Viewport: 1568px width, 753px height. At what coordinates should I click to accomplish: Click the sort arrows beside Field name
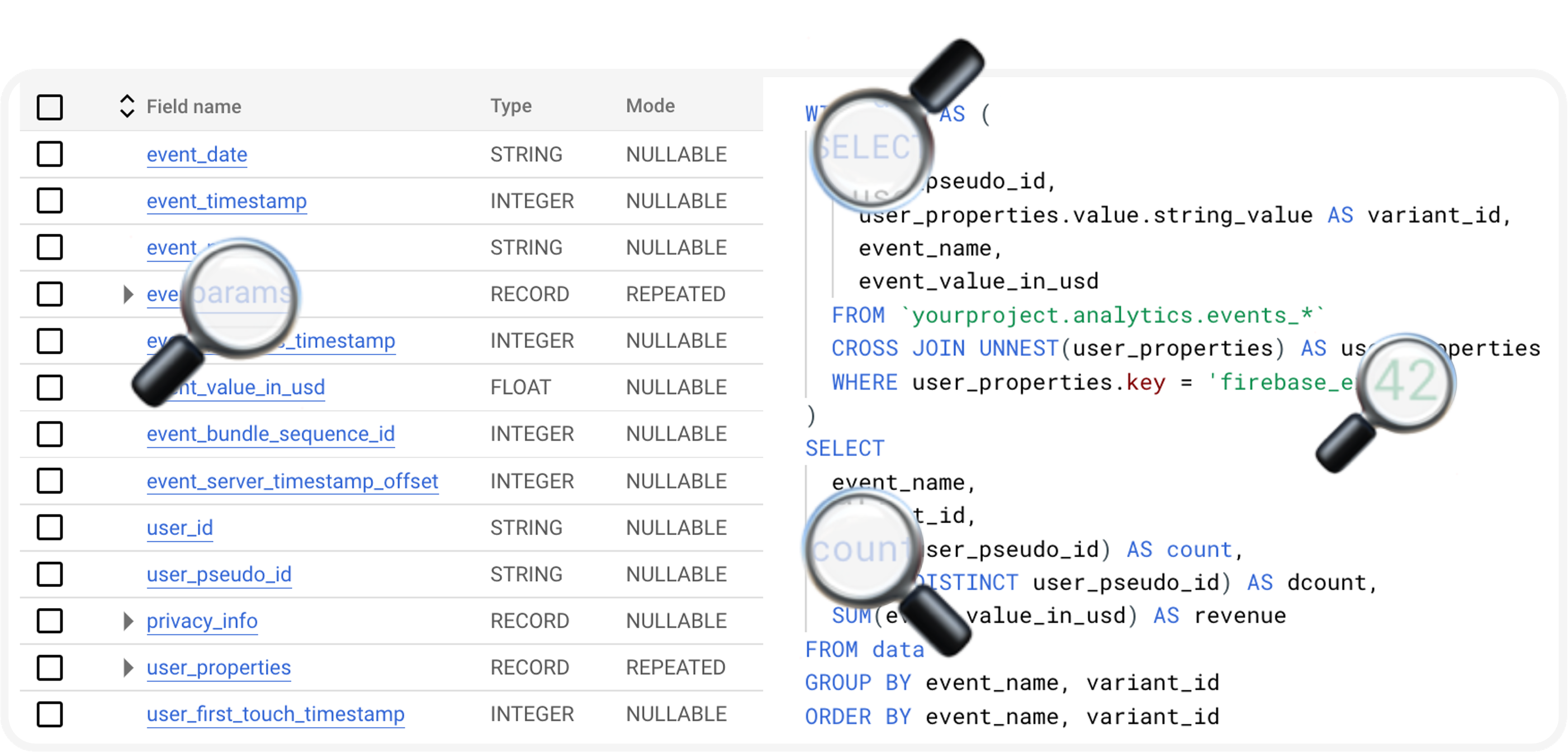[126, 107]
